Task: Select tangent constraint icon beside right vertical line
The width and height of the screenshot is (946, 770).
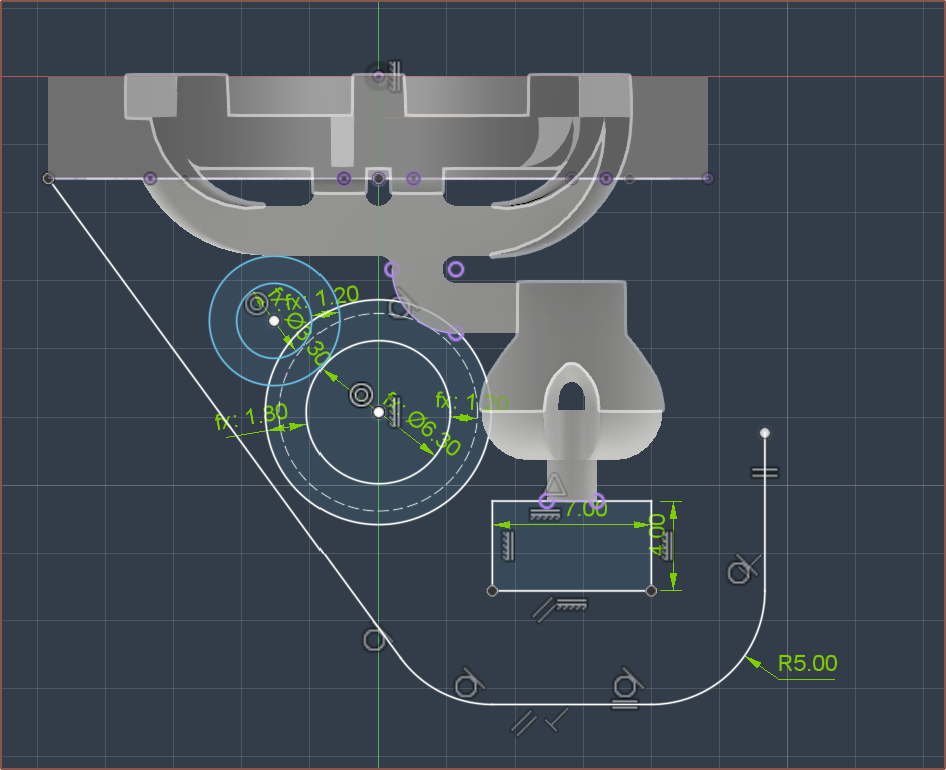Action: [x=743, y=570]
